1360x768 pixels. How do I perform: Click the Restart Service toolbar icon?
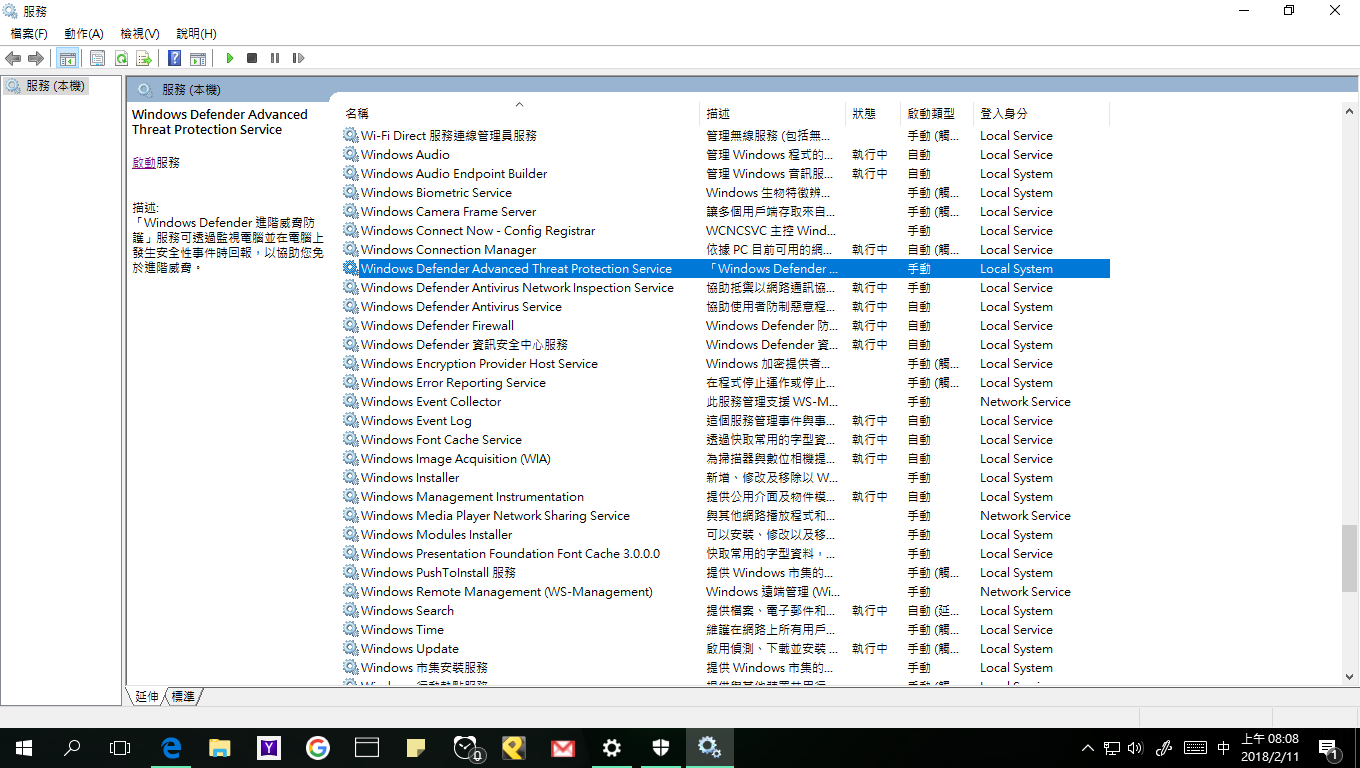(298, 59)
